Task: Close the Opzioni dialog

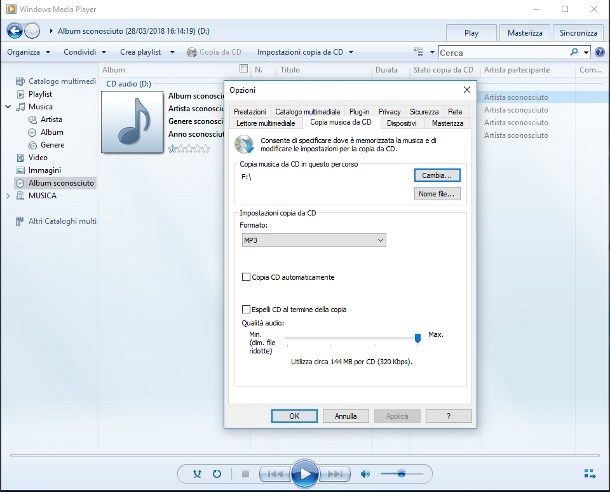Action: click(467, 90)
